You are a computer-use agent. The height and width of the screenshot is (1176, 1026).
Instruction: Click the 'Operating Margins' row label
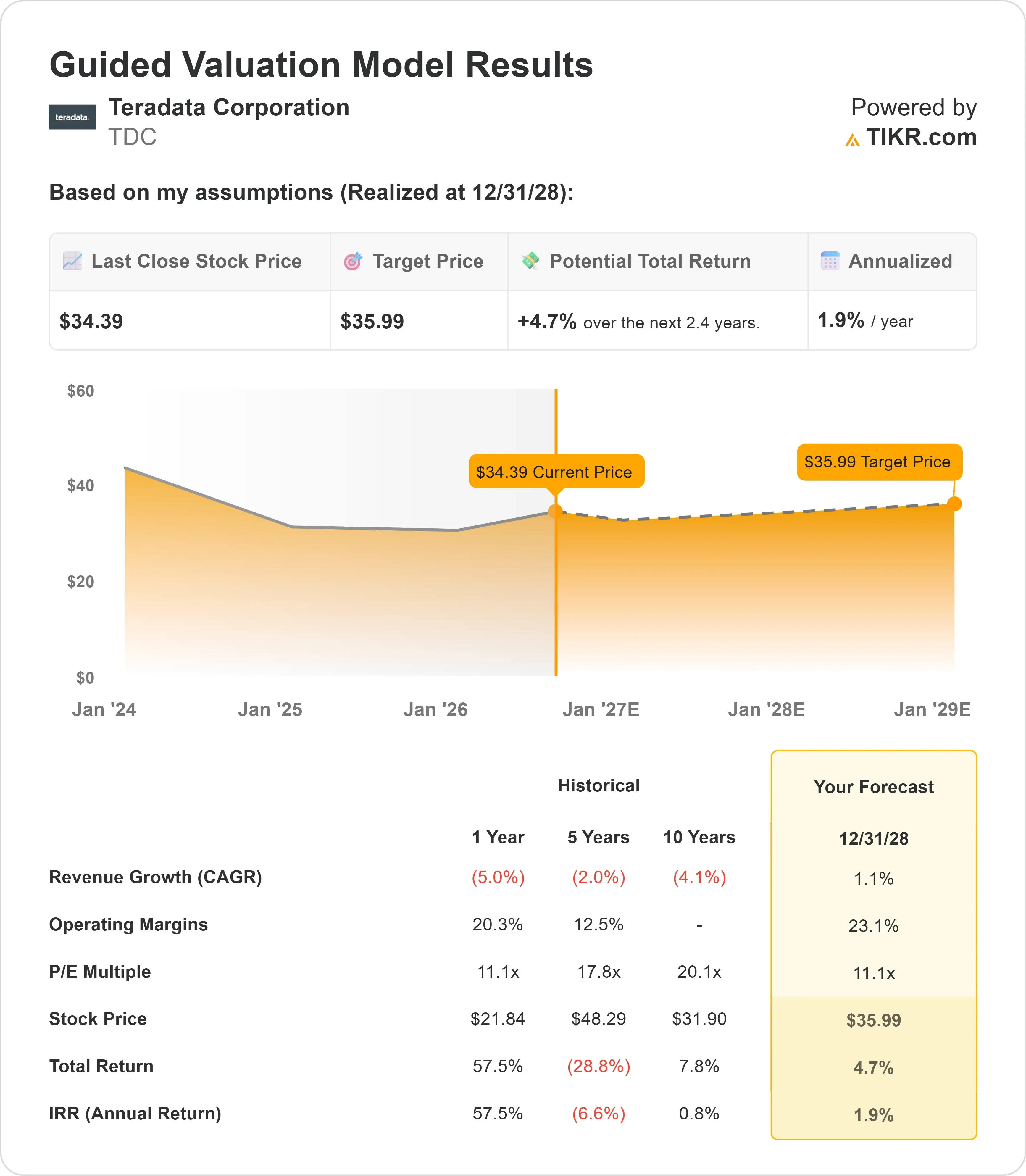click(x=128, y=925)
